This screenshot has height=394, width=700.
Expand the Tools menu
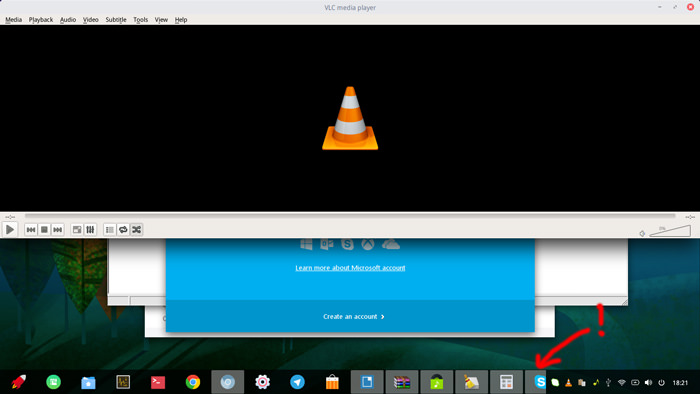[140, 20]
